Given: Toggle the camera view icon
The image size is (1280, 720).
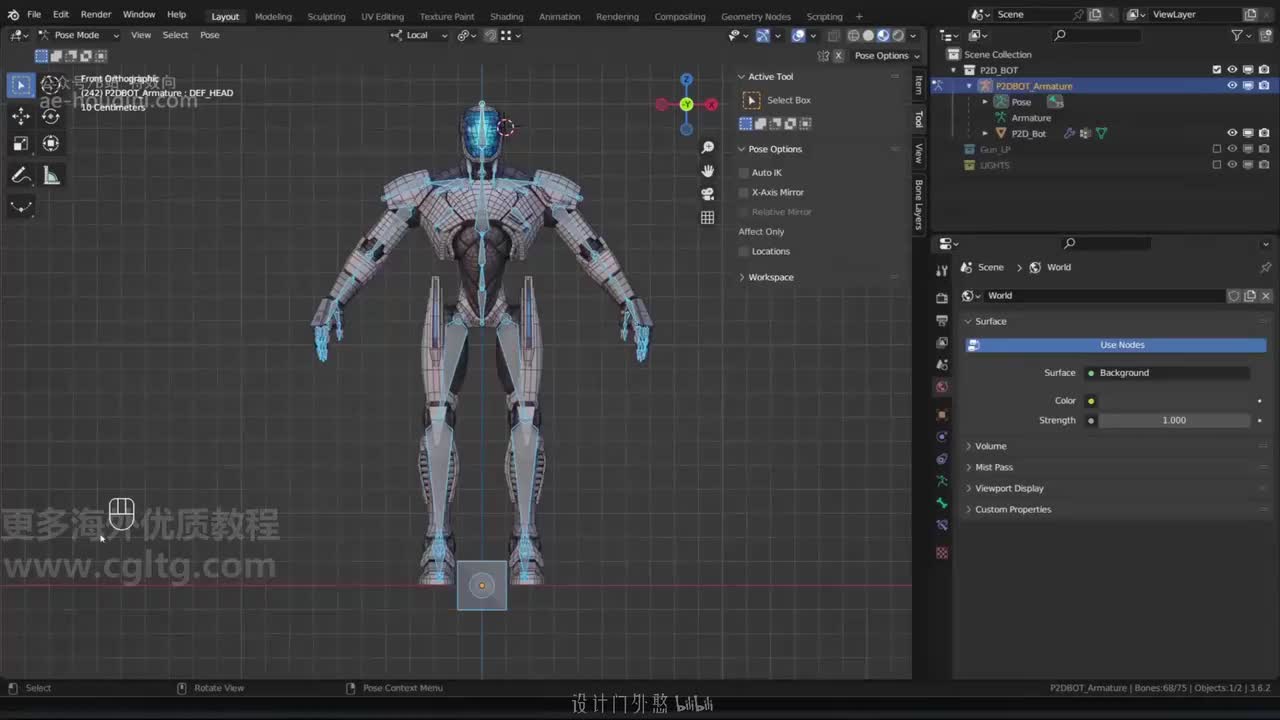Looking at the screenshot, I should (708, 194).
